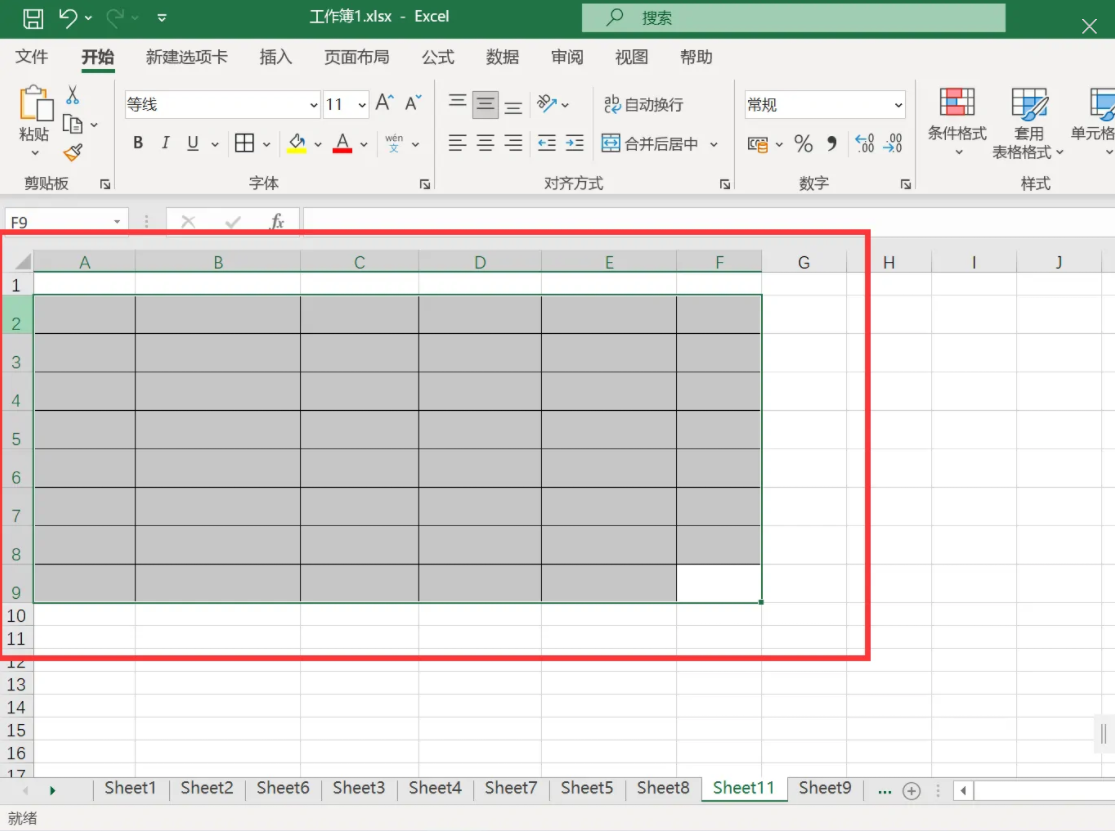Viewport: 1115px width, 831px height.
Task: Click the 搜索 search box
Action: (793, 18)
